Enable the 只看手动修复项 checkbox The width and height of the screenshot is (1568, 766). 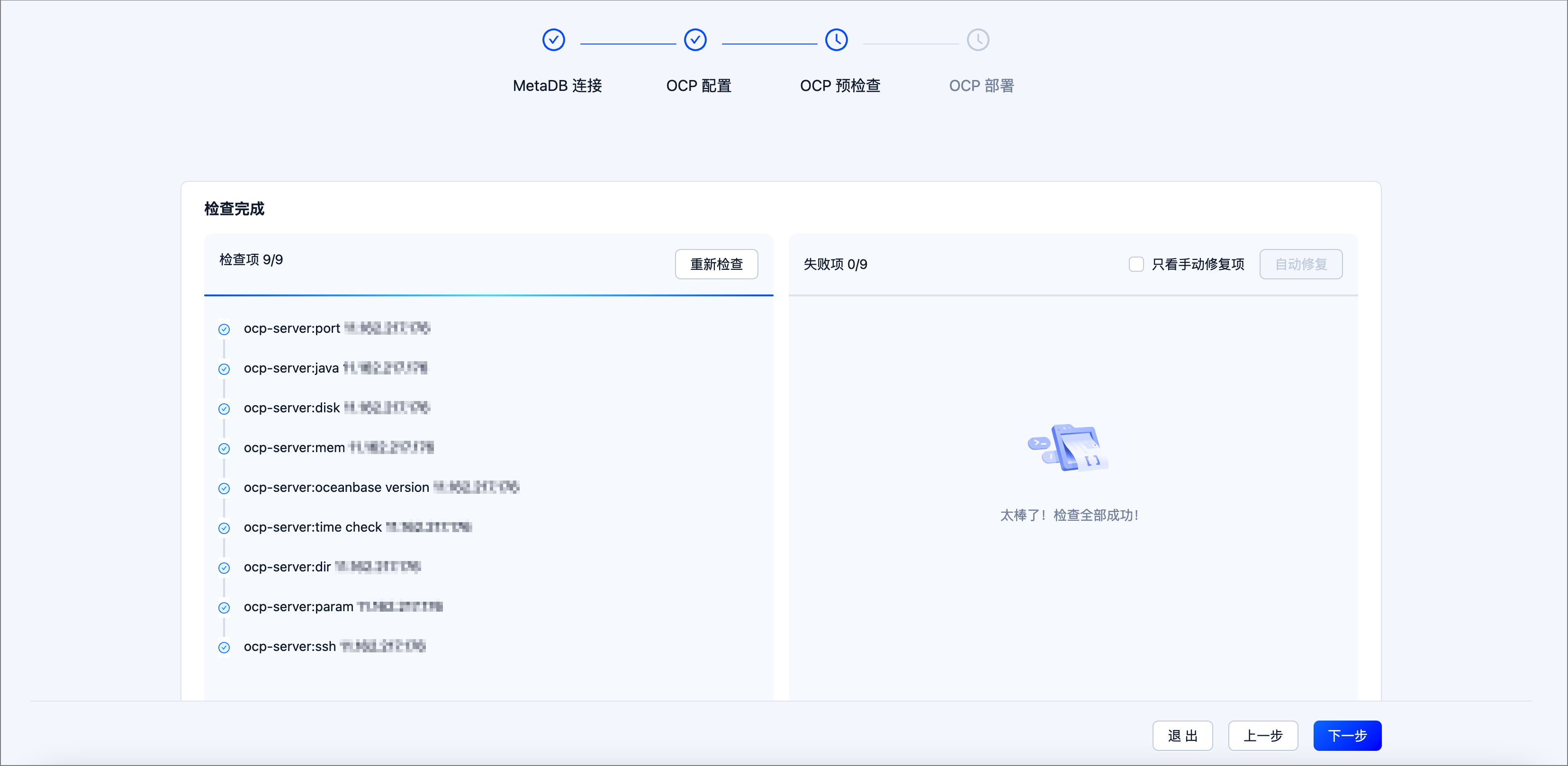pyautogui.click(x=1136, y=264)
